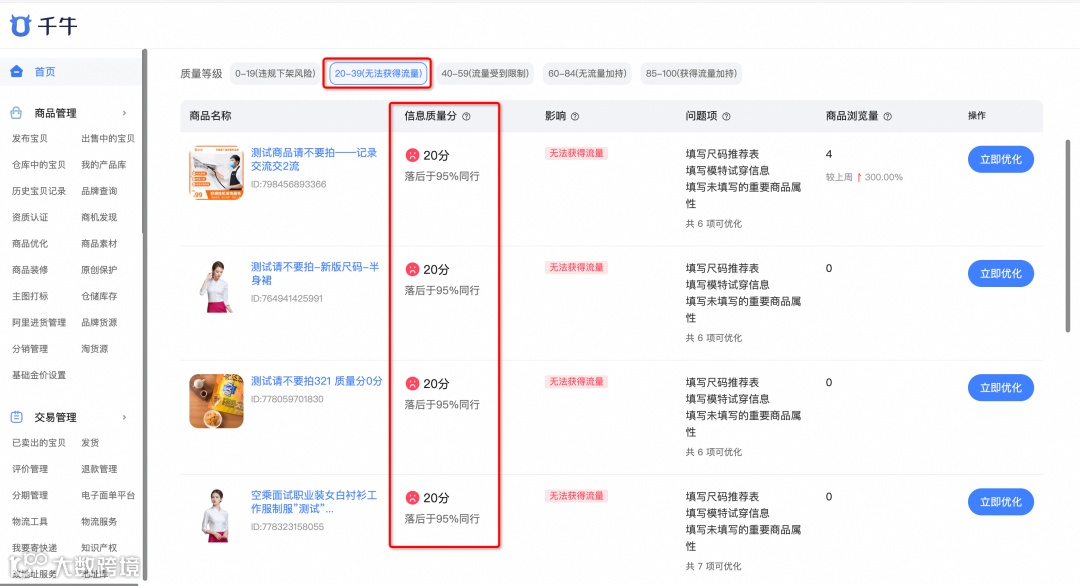The image size is (1080, 586).
Task: Click sad face icon for ID:798456893366 row
Action: click(412, 155)
